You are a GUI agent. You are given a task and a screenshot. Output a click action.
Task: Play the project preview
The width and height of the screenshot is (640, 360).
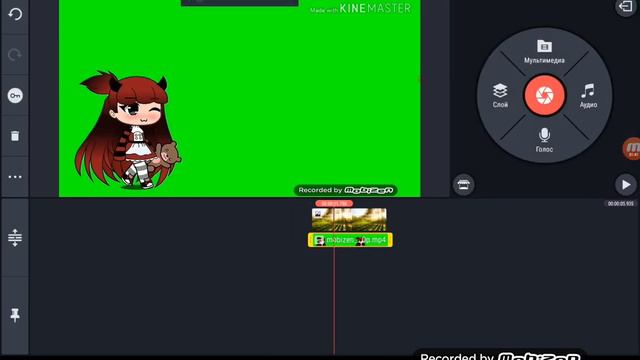[626, 184]
